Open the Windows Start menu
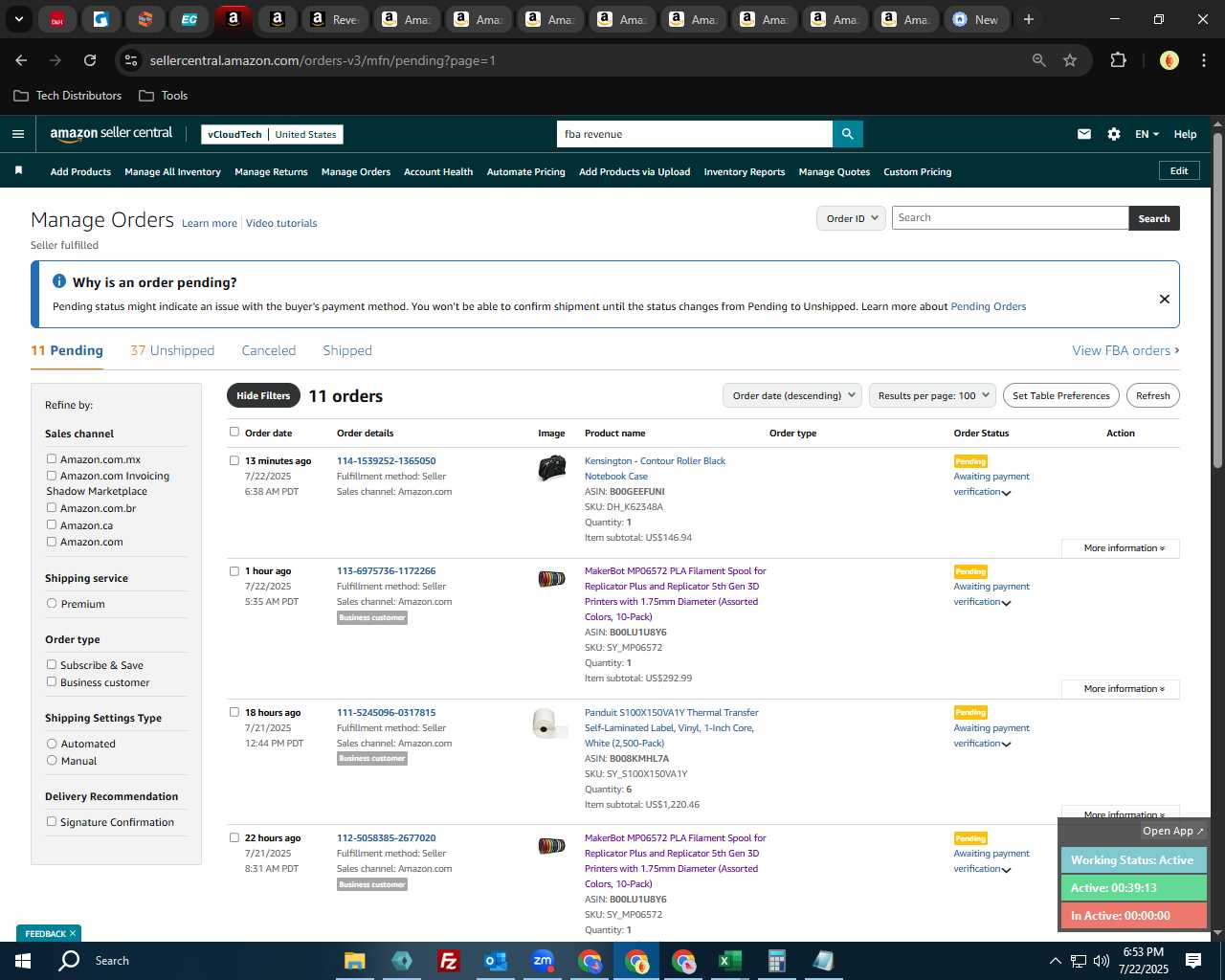1225x980 pixels. (22, 961)
